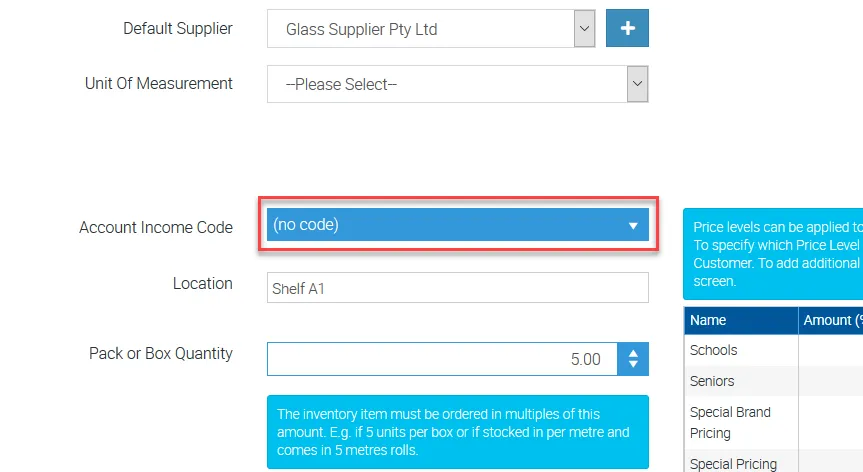The width and height of the screenshot is (863, 472).
Task: Click the Unit Of Measurement label
Action: (x=159, y=83)
